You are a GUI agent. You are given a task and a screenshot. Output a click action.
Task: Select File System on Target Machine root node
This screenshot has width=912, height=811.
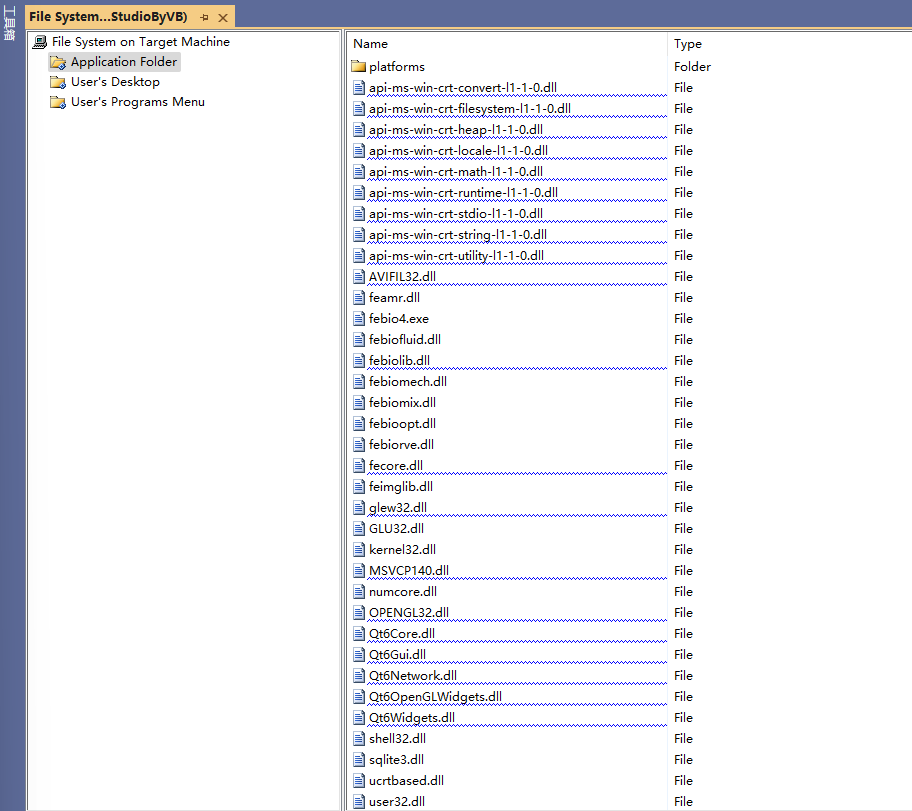pos(141,42)
